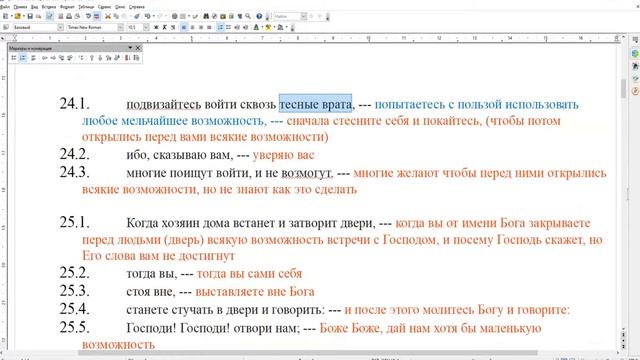This screenshot has width=640, height=360.
Task: Move list item up arrow icon
Action: click(92, 58)
